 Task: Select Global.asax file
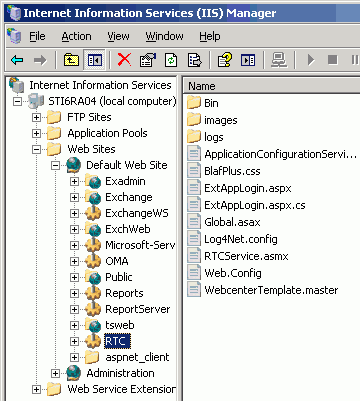[232, 222]
